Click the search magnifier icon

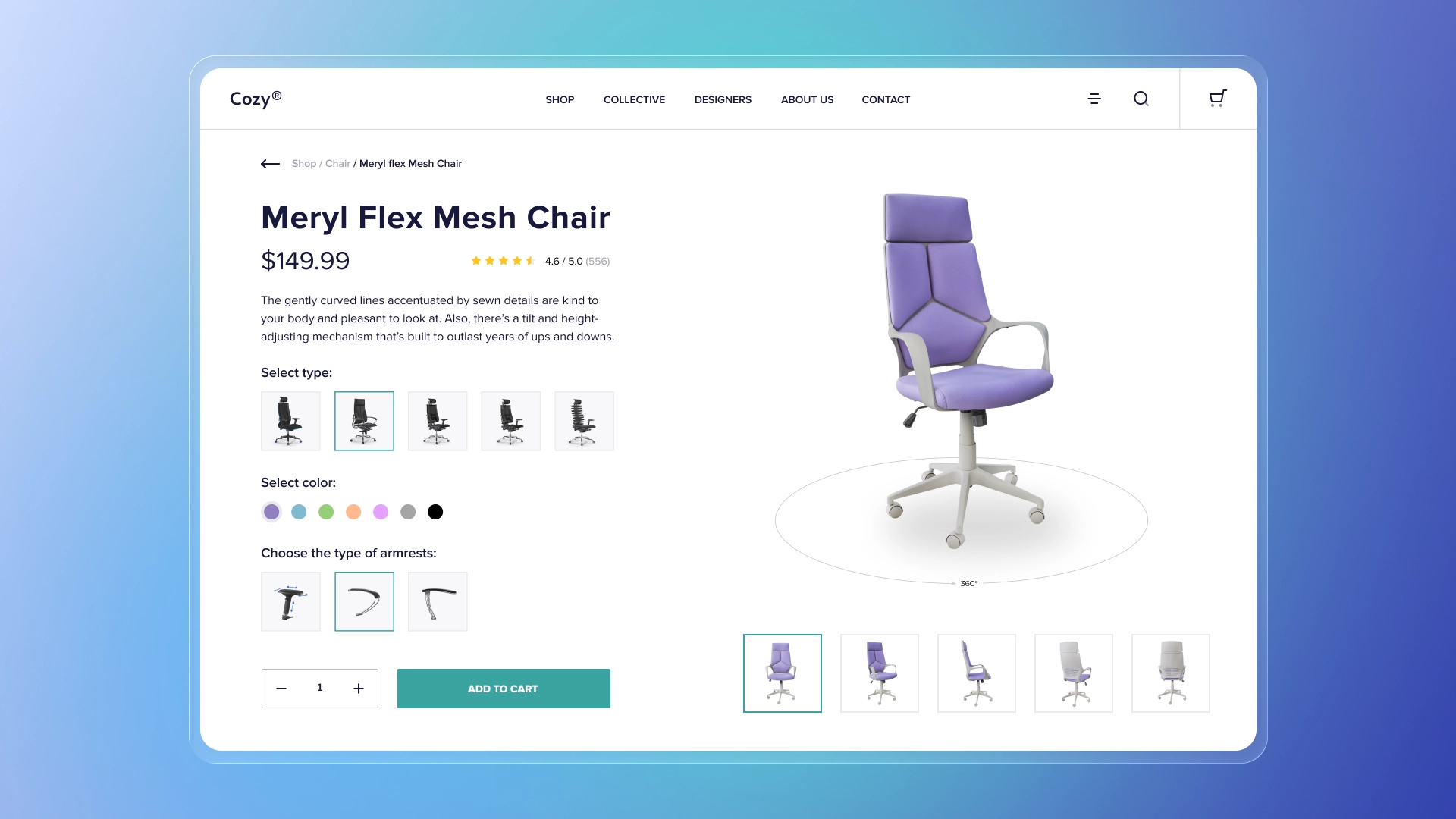(x=1141, y=99)
